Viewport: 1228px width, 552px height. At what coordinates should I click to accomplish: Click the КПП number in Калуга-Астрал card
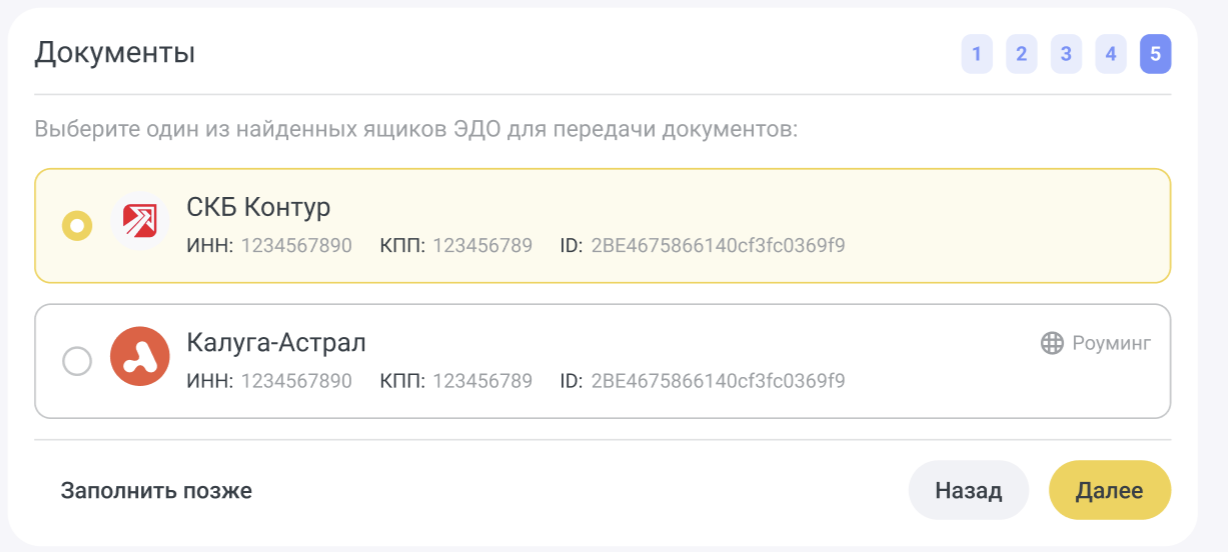click(482, 381)
